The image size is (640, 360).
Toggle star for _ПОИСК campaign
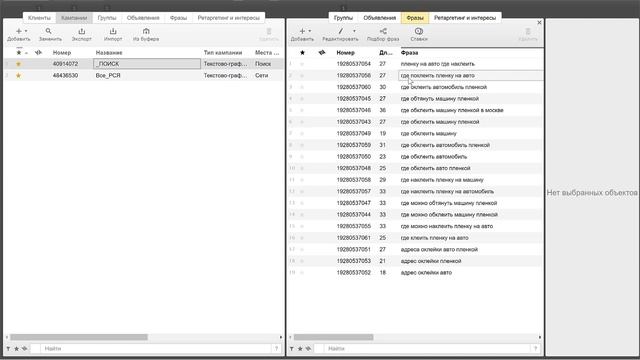(18, 64)
